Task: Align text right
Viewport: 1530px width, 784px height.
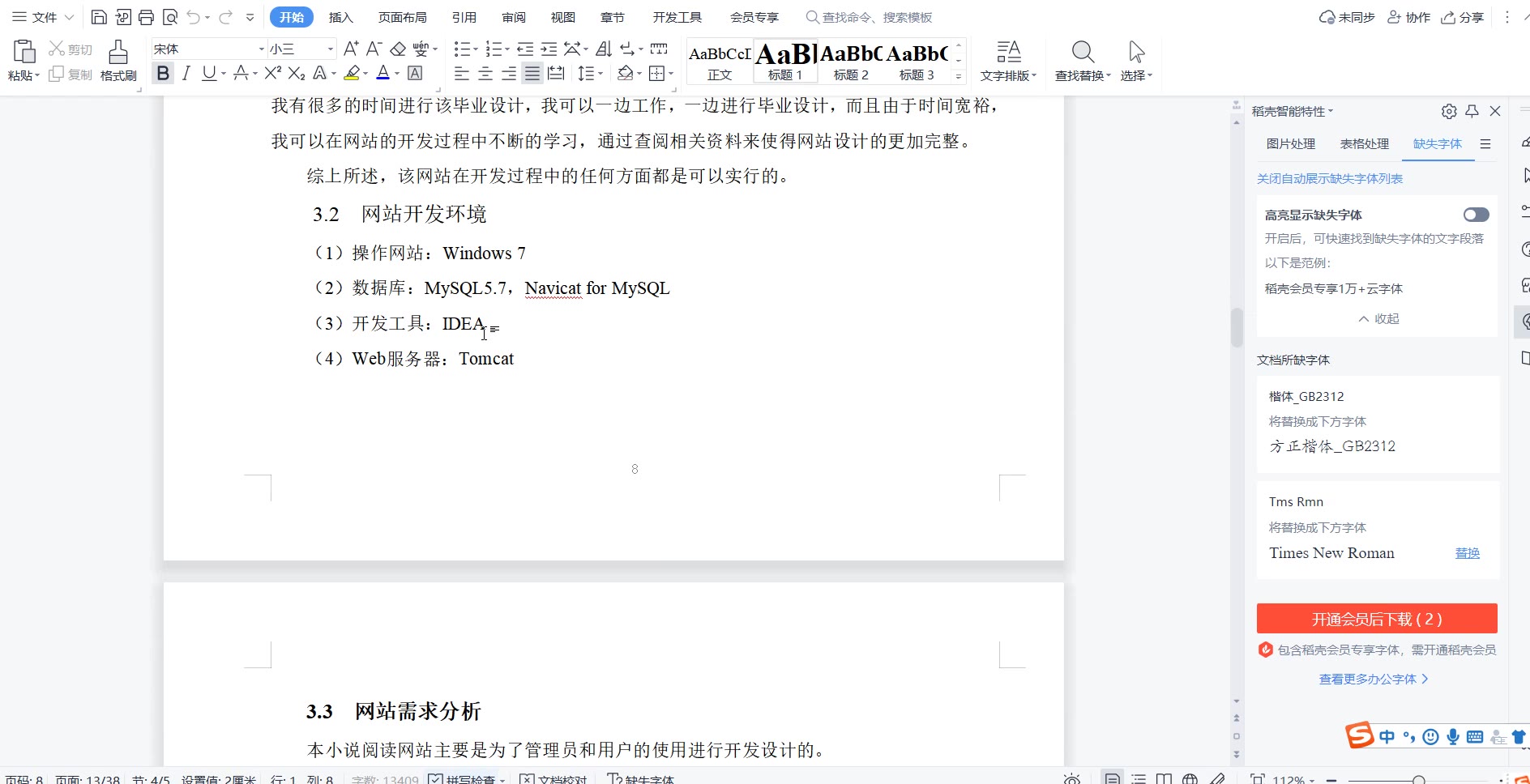Action: pos(509,74)
